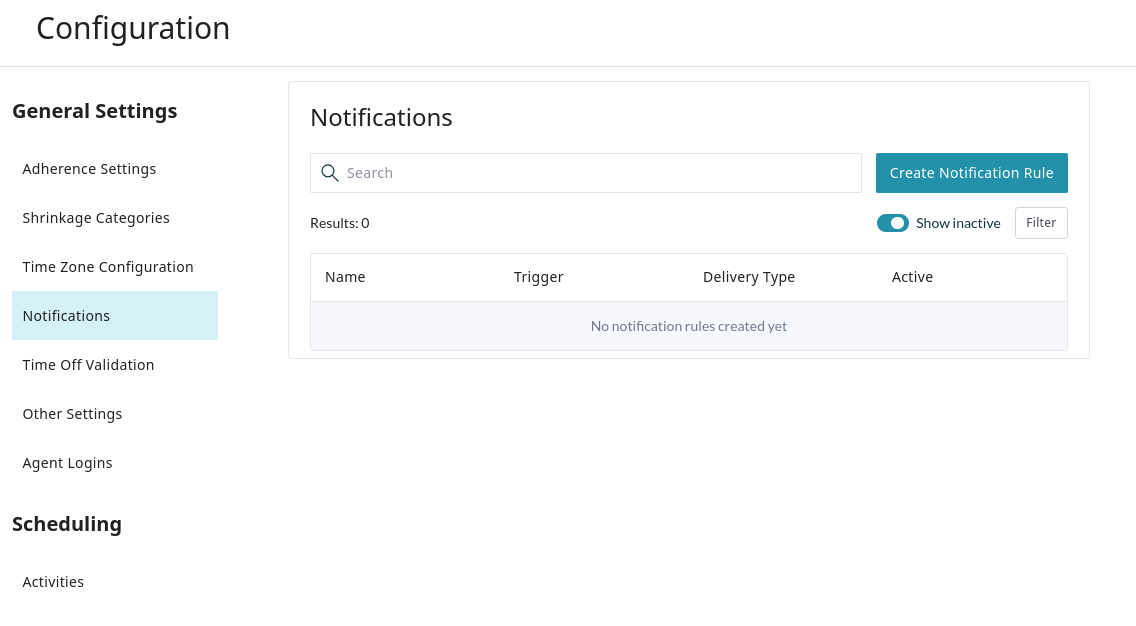
Task: Click the Show inactive label text
Action: 957,223
